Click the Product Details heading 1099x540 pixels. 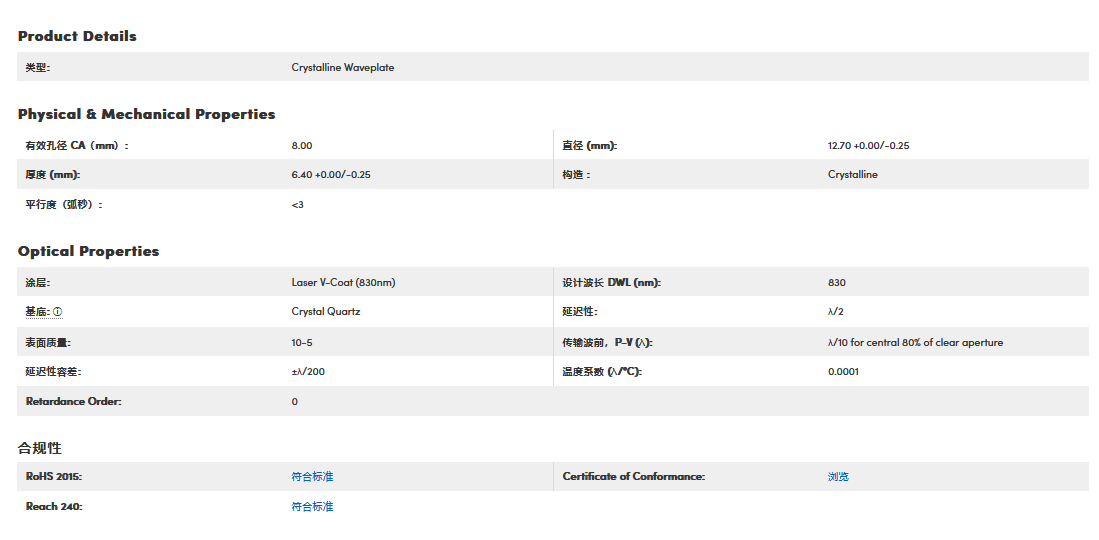(77, 36)
